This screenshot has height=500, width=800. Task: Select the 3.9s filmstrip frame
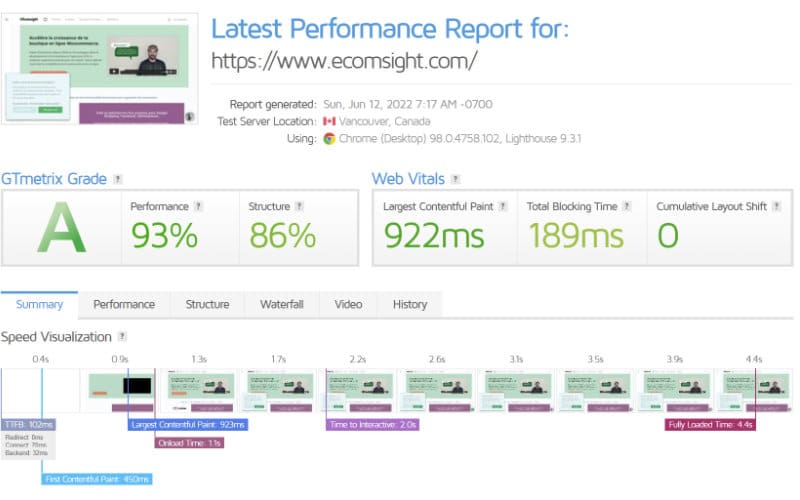pos(675,390)
